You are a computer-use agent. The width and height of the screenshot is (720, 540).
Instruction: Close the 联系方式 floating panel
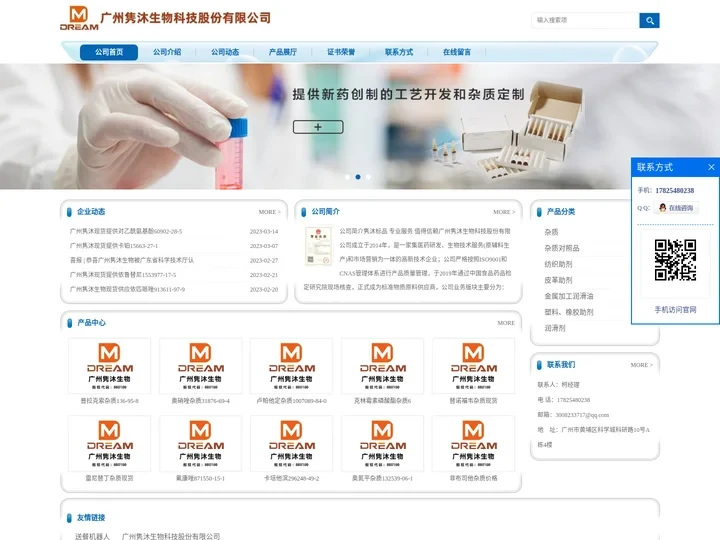point(711,167)
